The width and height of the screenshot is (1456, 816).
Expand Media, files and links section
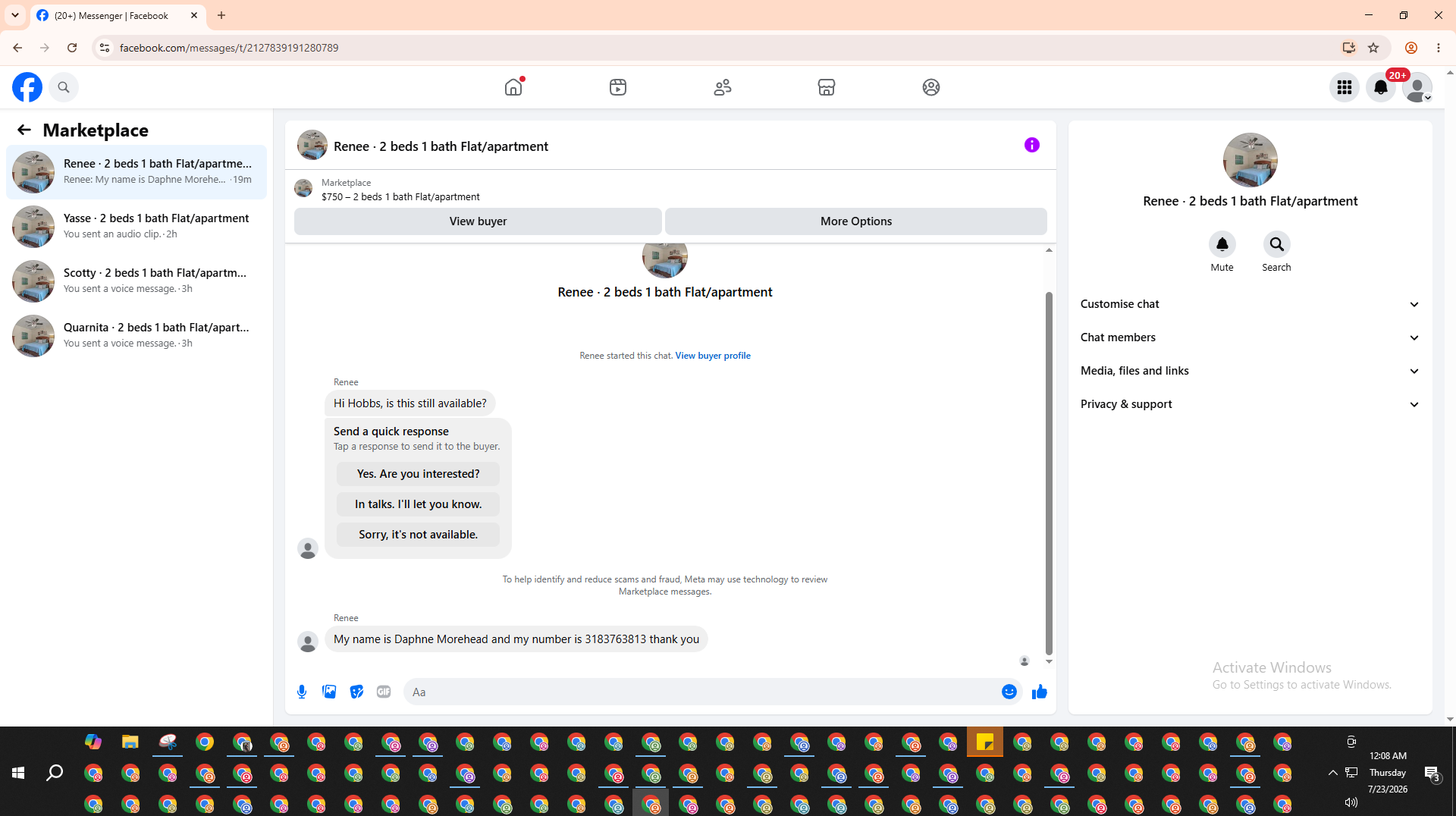click(x=1250, y=371)
